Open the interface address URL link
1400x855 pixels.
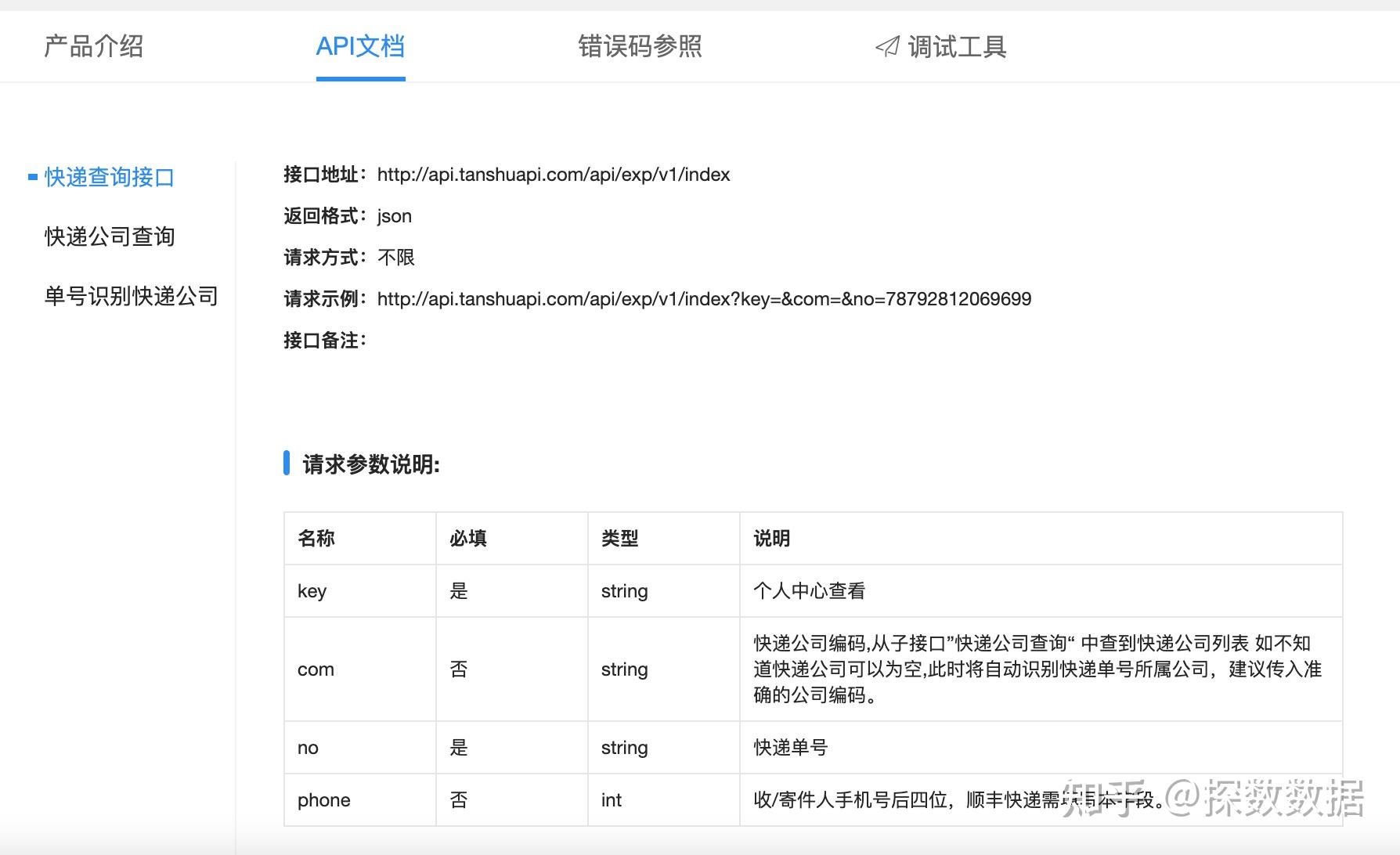(x=554, y=175)
